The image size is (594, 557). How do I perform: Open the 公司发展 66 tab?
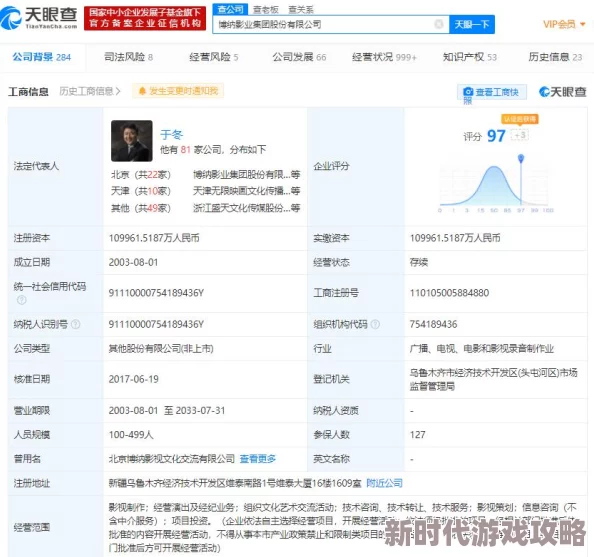tap(299, 57)
